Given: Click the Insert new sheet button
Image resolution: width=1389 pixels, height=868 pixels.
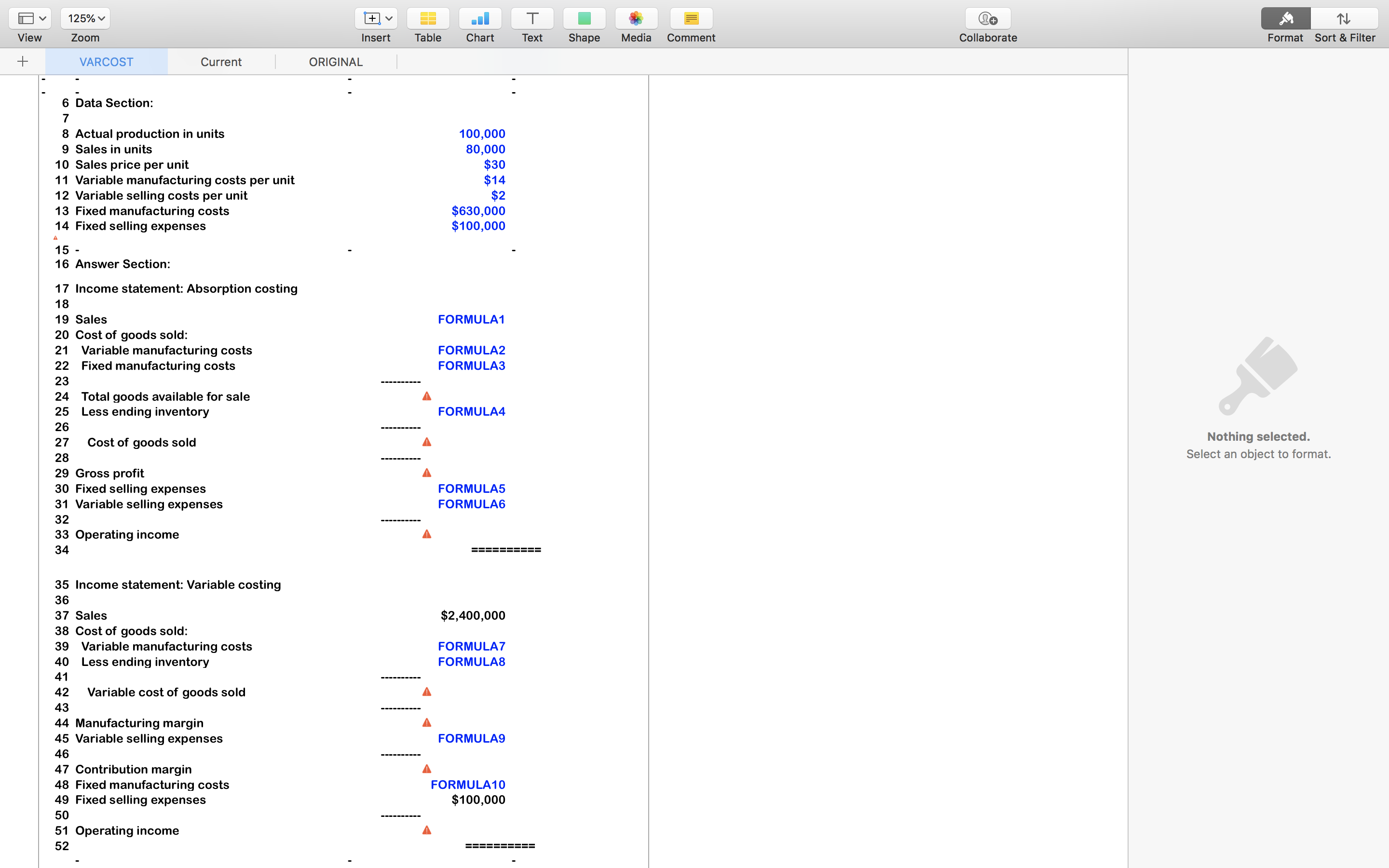Looking at the screenshot, I should pyautogui.click(x=22, y=61).
